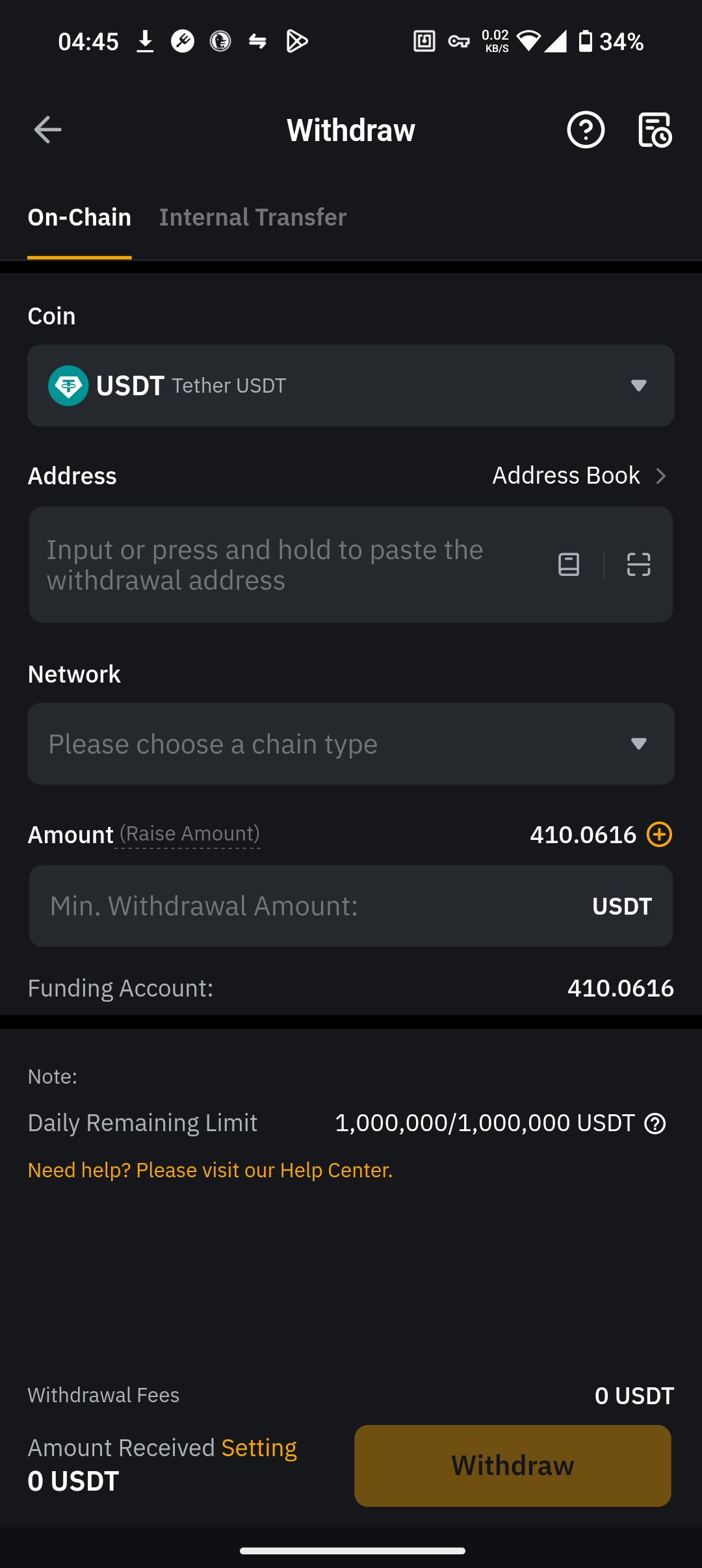Image resolution: width=702 pixels, height=1568 pixels.
Task: Switch to Internal Transfer tab
Action: 252,217
